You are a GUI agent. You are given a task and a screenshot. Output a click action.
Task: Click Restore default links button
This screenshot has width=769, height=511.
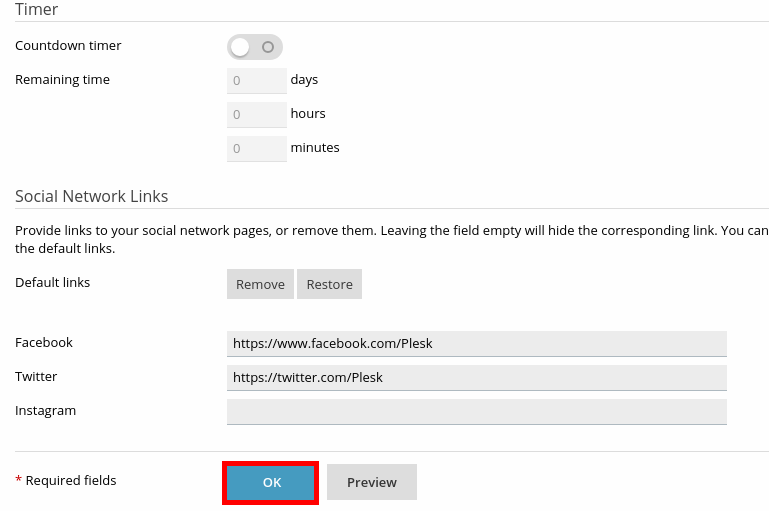[x=329, y=284]
